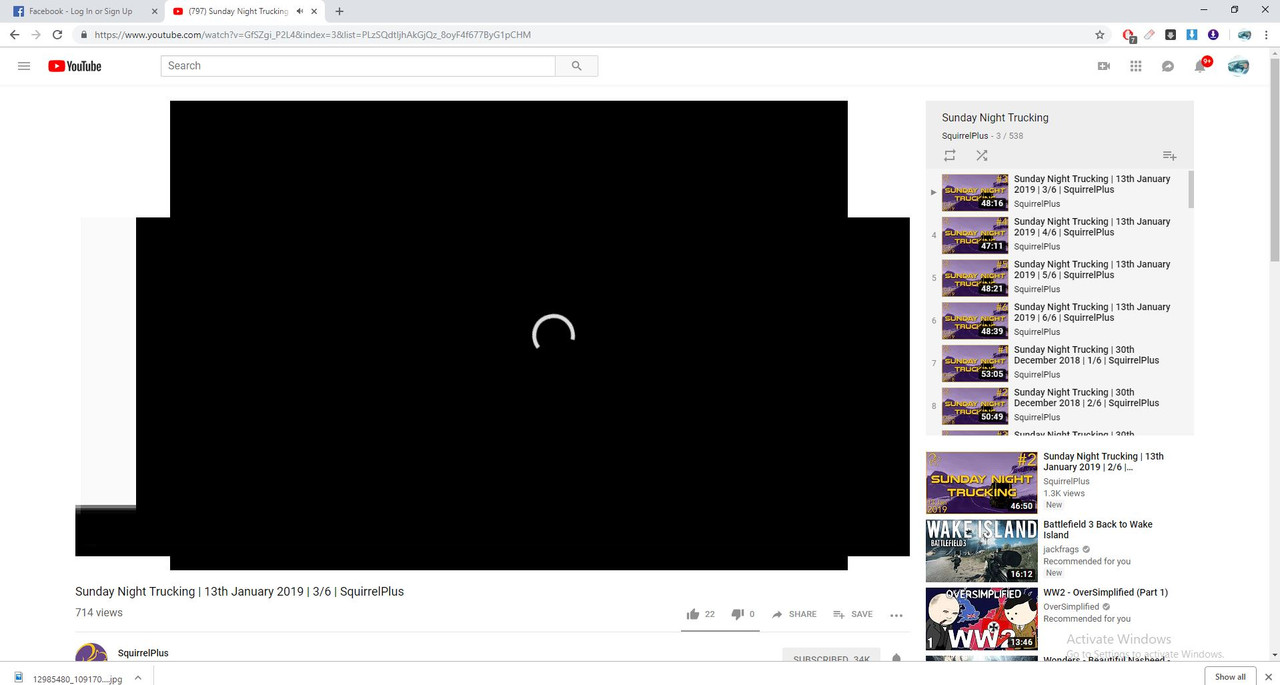The height and width of the screenshot is (685, 1280).
Task: Close the Sunday Night Trucking tab
Action: coord(315,11)
